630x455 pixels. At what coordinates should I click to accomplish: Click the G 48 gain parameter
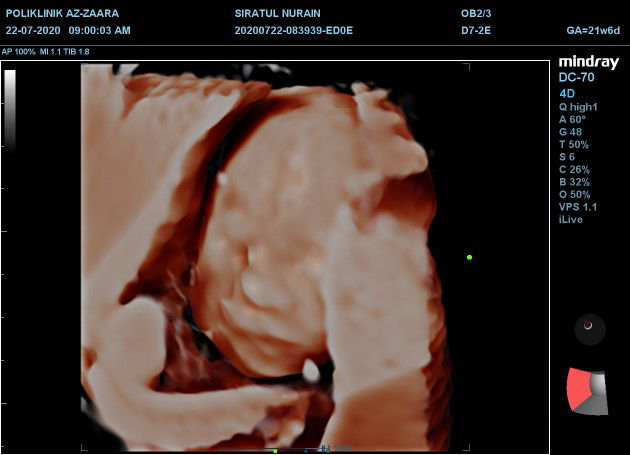click(570, 131)
